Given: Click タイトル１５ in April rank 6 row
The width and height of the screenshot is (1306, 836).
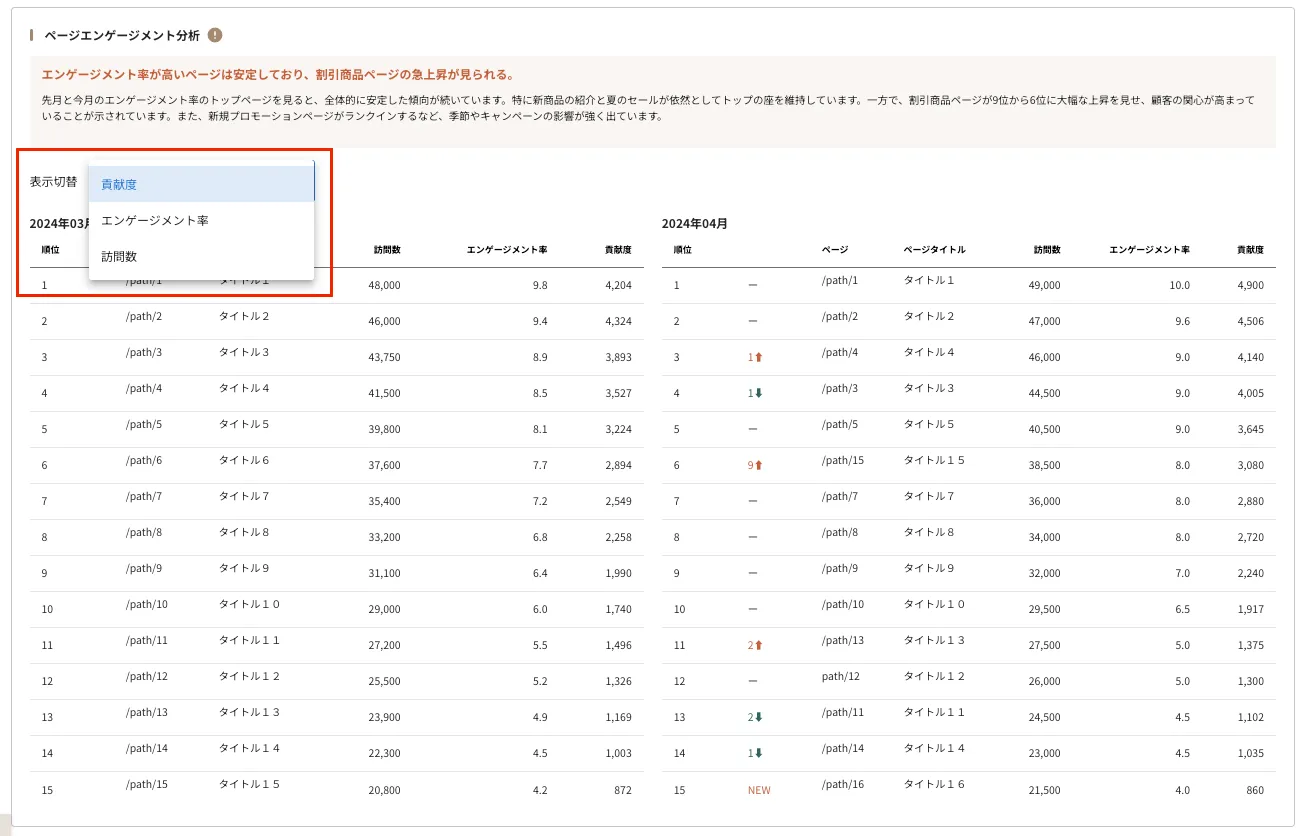Looking at the screenshot, I should [935, 460].
